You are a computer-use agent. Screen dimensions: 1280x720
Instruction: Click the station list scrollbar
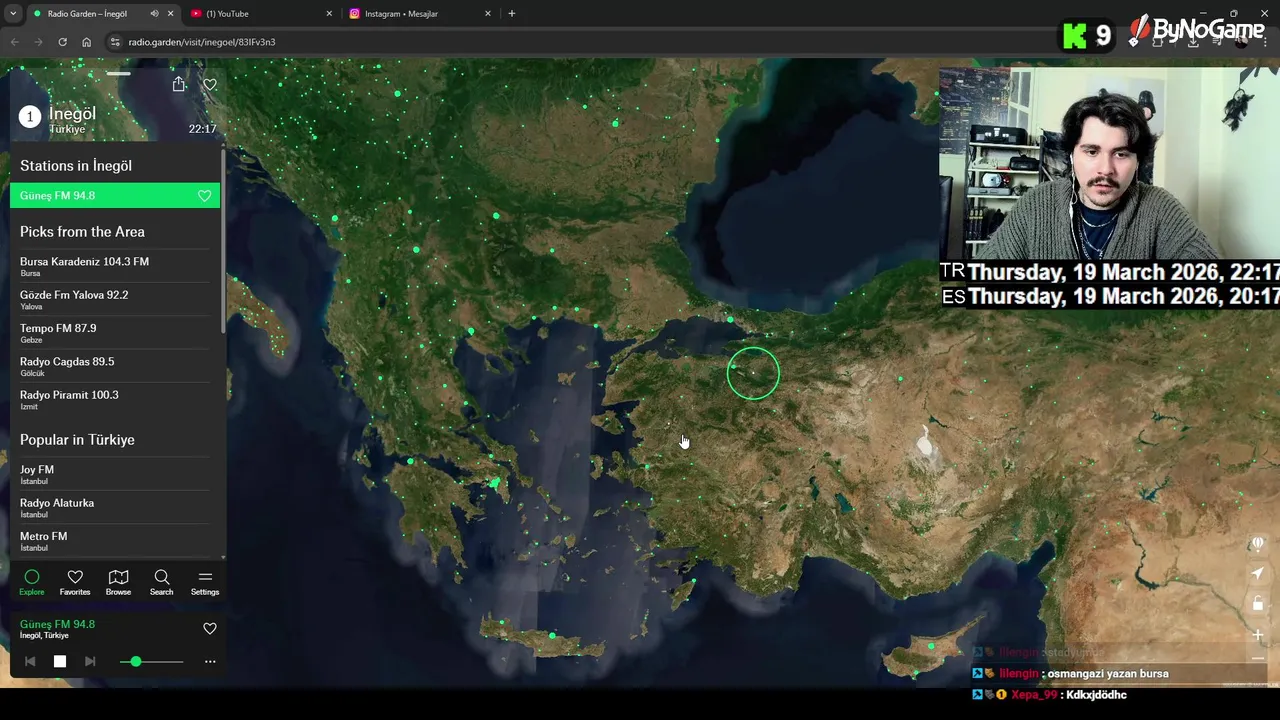tap(223, 240)
